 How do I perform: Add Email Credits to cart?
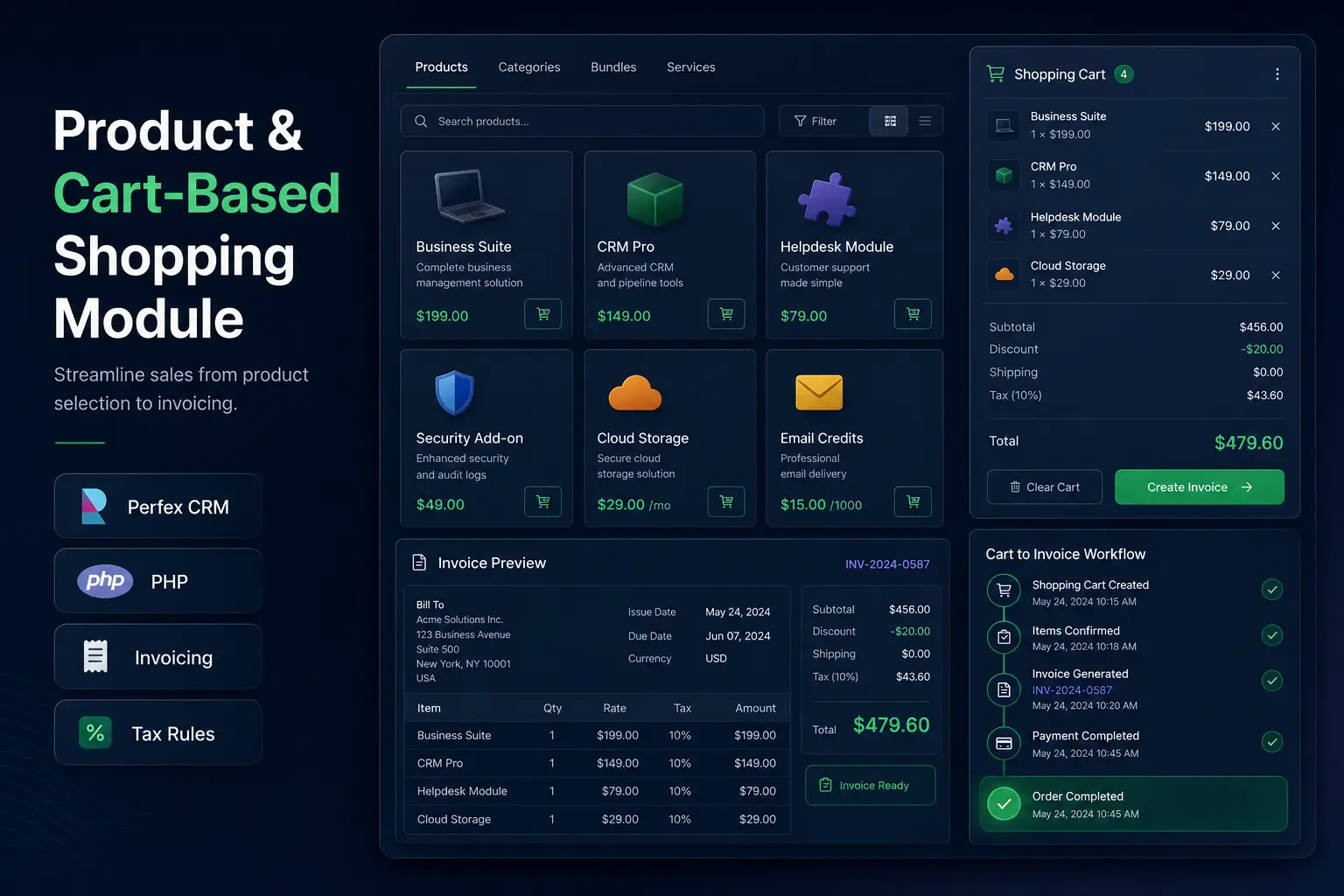pos(913,502)
